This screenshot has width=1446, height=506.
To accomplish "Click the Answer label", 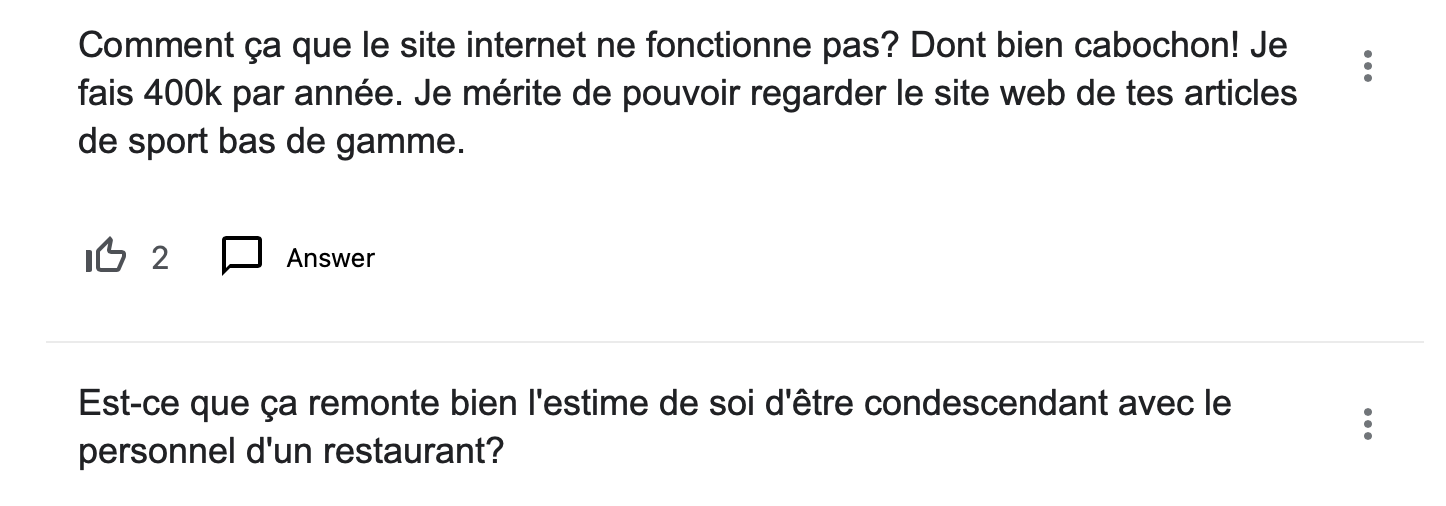I will [330, 259].
